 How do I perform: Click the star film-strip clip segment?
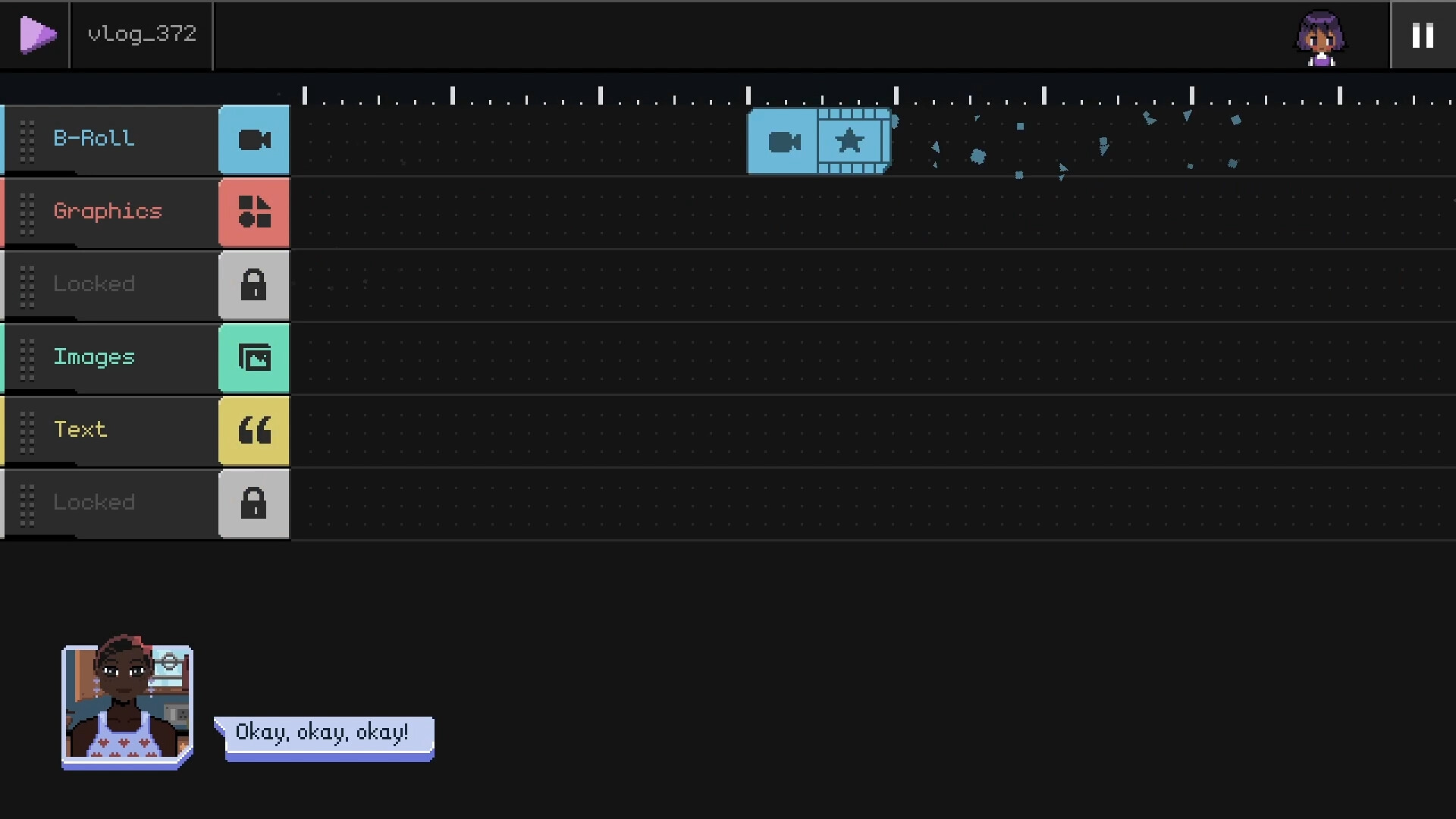[x=854, y=141]
